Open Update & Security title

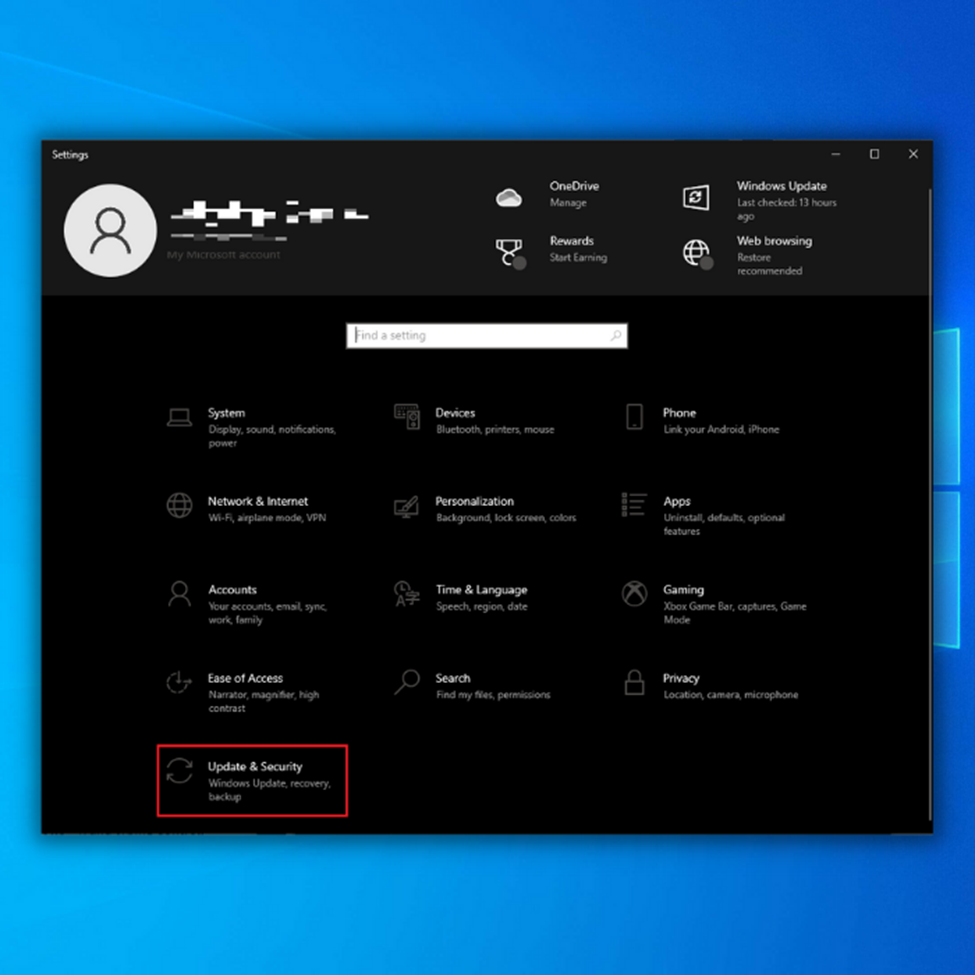[x=255, y=767]
